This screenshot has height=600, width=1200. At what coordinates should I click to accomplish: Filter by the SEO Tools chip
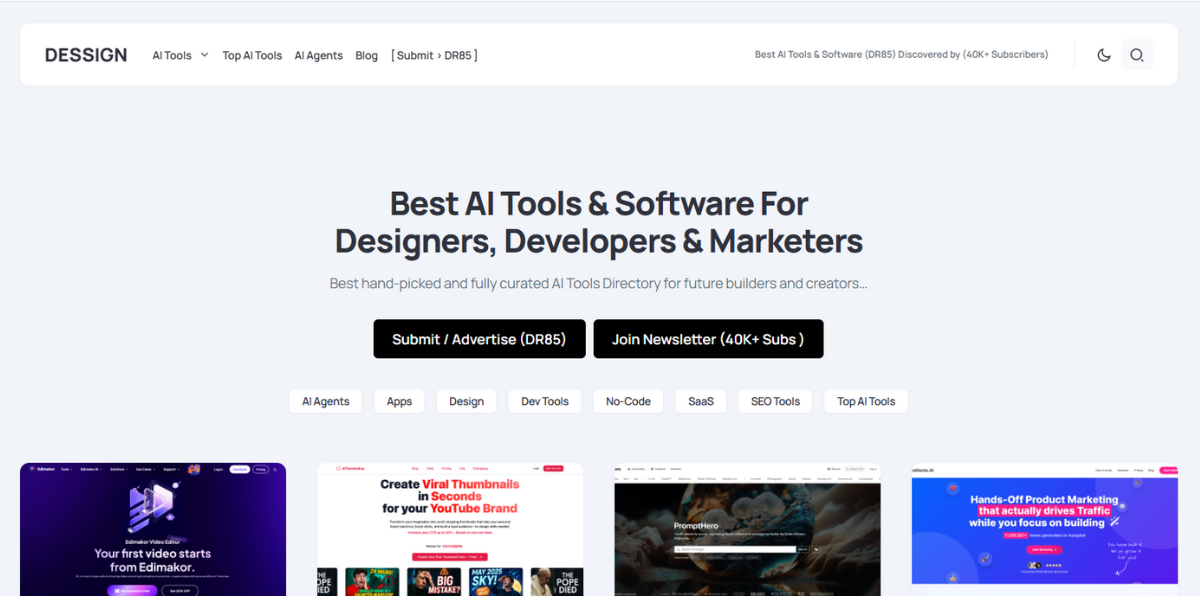click(x=775, y=401)
